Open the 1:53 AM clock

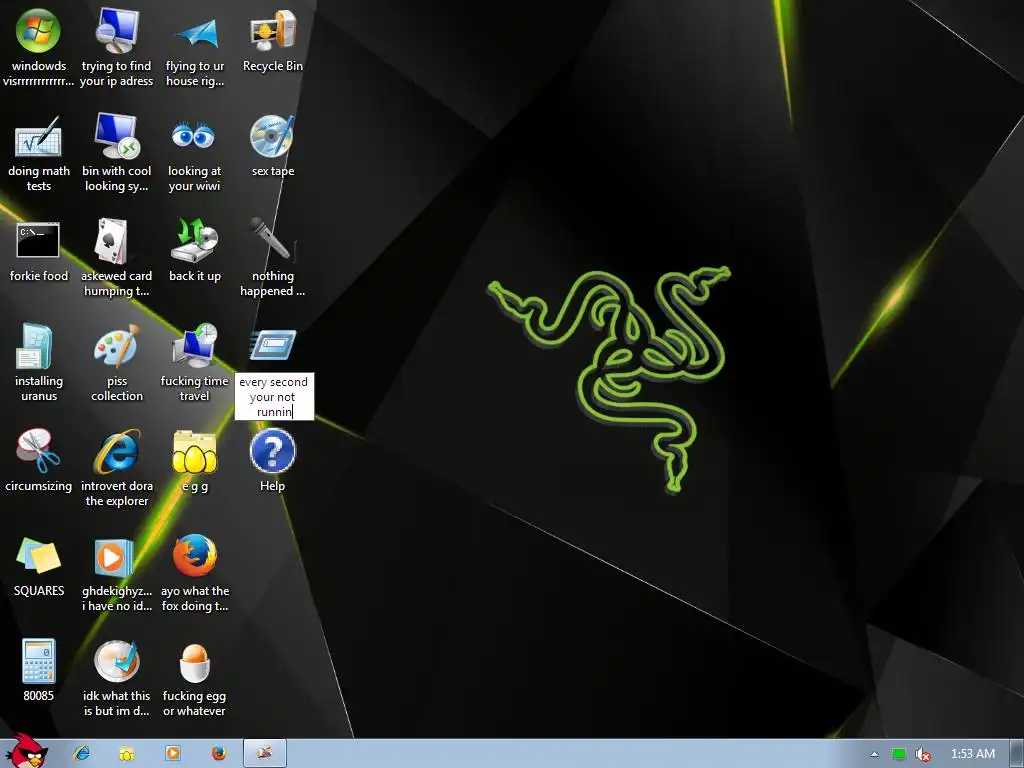tap(972, 754)
